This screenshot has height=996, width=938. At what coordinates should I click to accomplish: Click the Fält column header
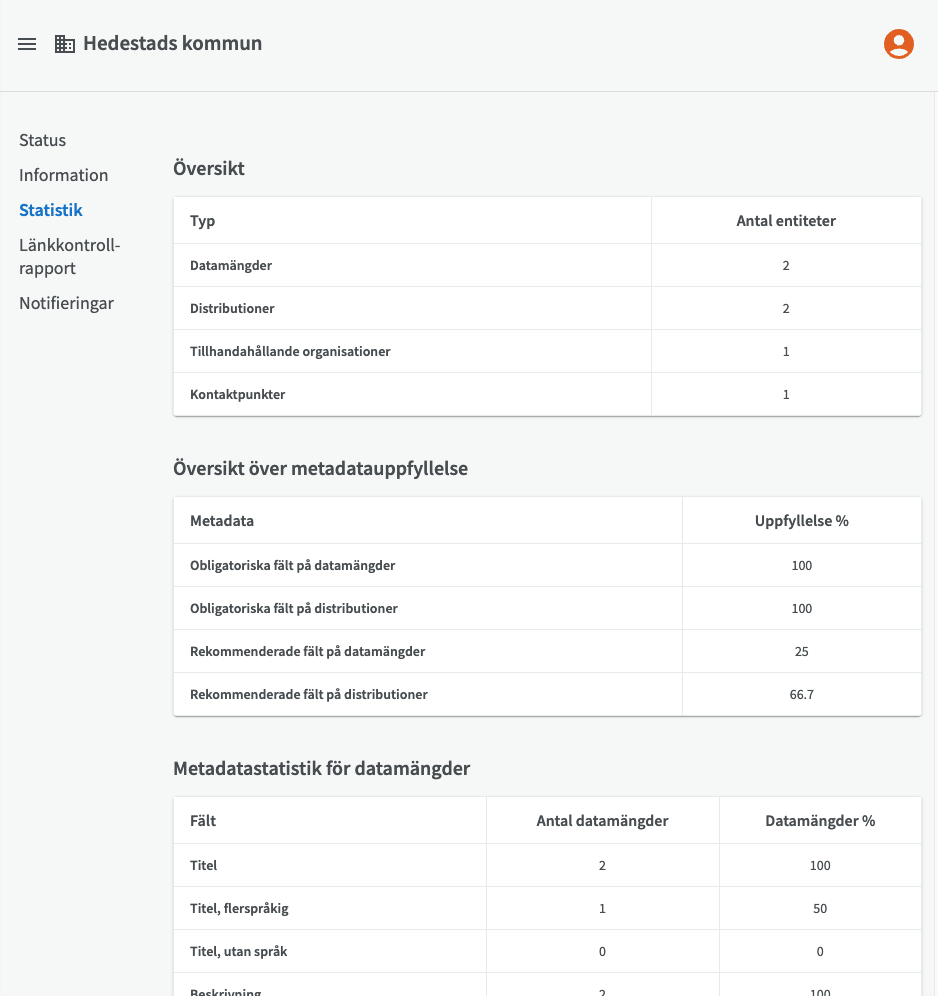coord(203,821)
